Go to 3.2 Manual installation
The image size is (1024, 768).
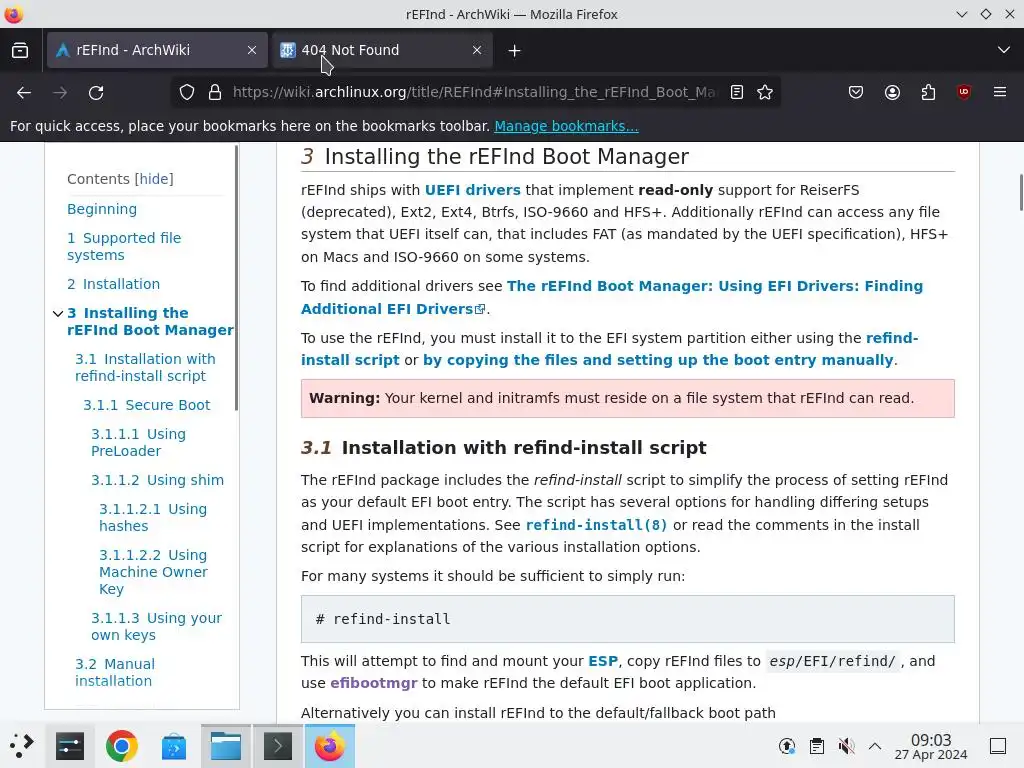click(x=115, y=672)
